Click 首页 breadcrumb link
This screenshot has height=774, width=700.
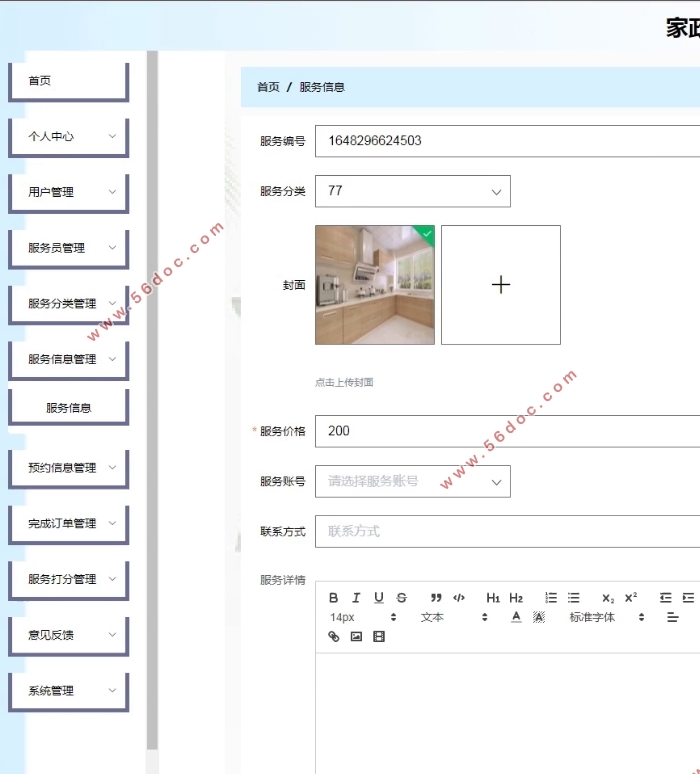[268, 87]
